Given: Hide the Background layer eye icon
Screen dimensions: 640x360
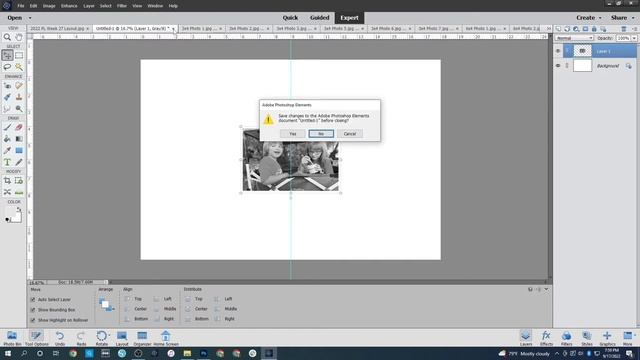Looking at the screenshot, I should 558,66.
